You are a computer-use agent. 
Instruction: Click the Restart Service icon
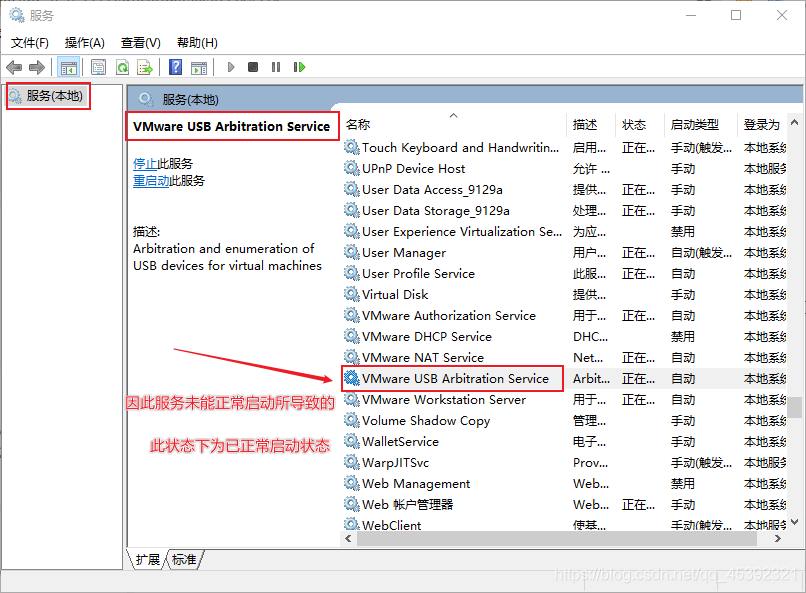[x=299, y=67]
